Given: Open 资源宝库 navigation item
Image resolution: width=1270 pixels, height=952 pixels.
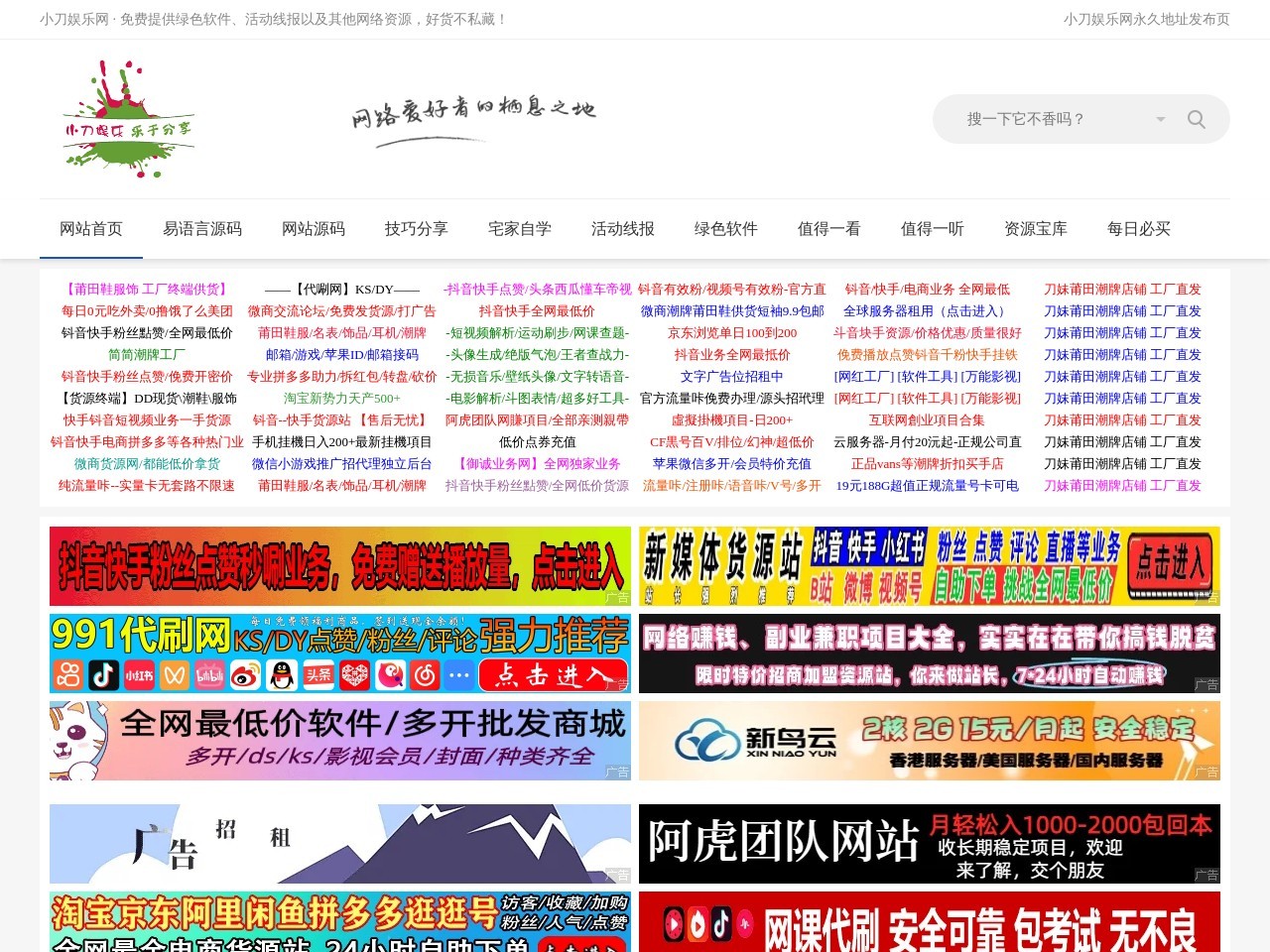Looking at the screenshot, I should 1036,228.
